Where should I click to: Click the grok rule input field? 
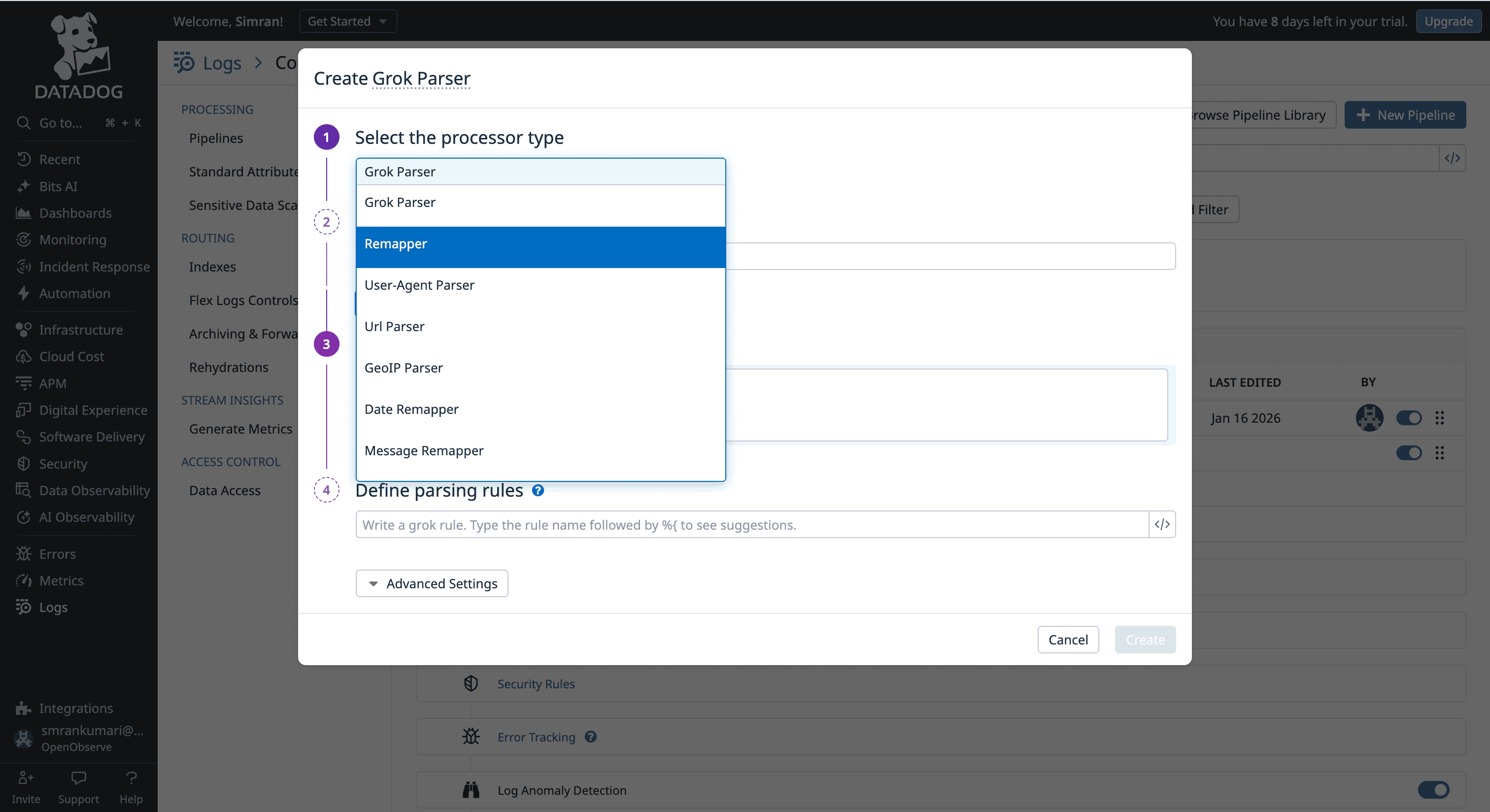pos(694,524)
